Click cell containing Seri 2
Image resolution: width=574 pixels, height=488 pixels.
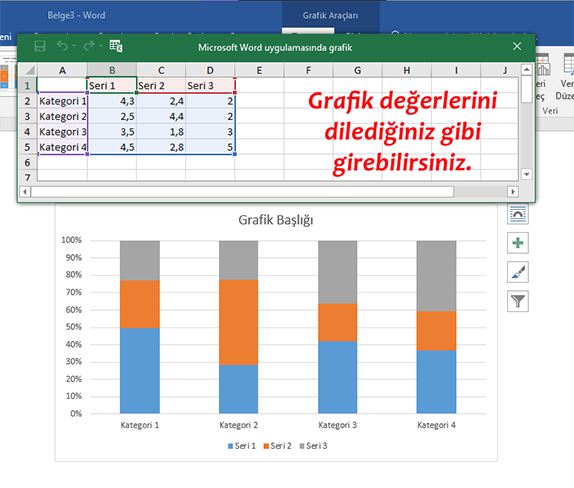point(161,85)
